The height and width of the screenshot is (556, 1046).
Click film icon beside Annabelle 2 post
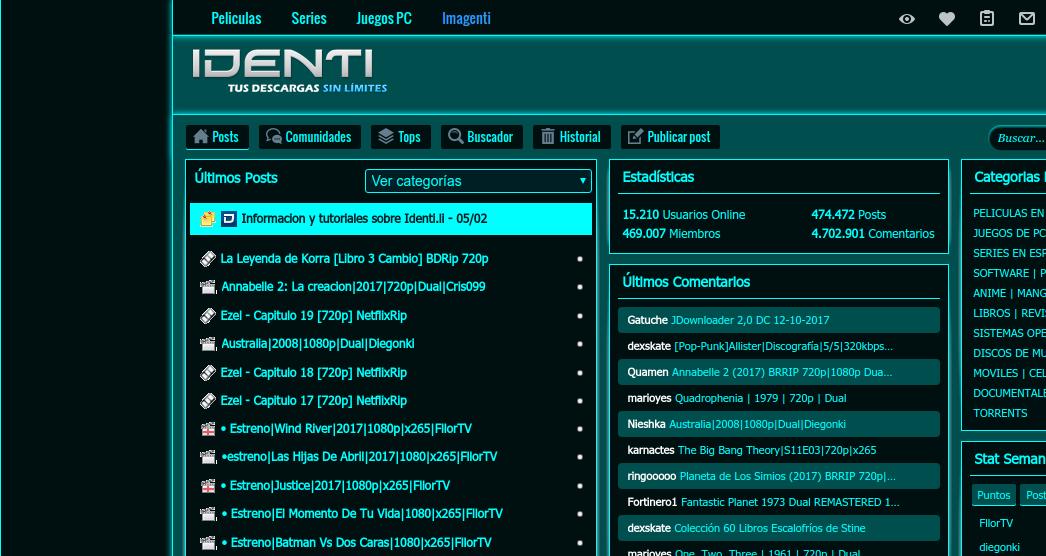click(208, 287)
